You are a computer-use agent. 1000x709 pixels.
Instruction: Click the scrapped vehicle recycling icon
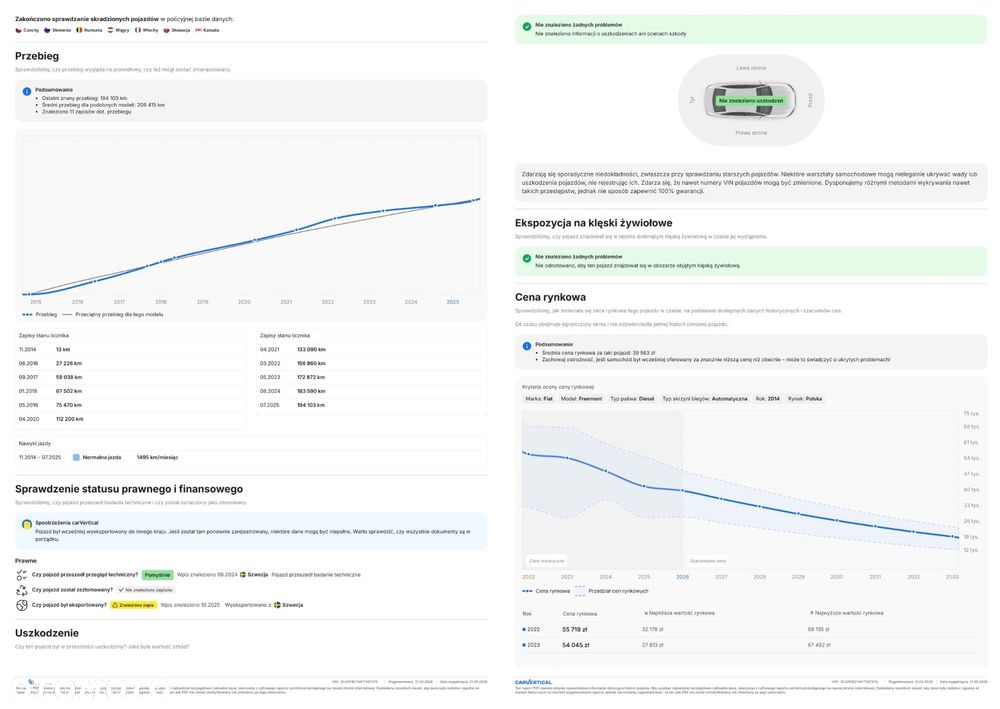(x=22, y=590)
